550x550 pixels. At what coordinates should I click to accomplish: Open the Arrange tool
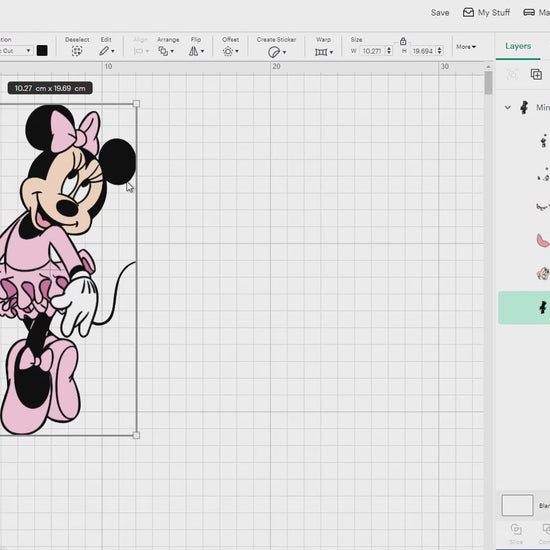pyautogui.click(x=166, y=51)
